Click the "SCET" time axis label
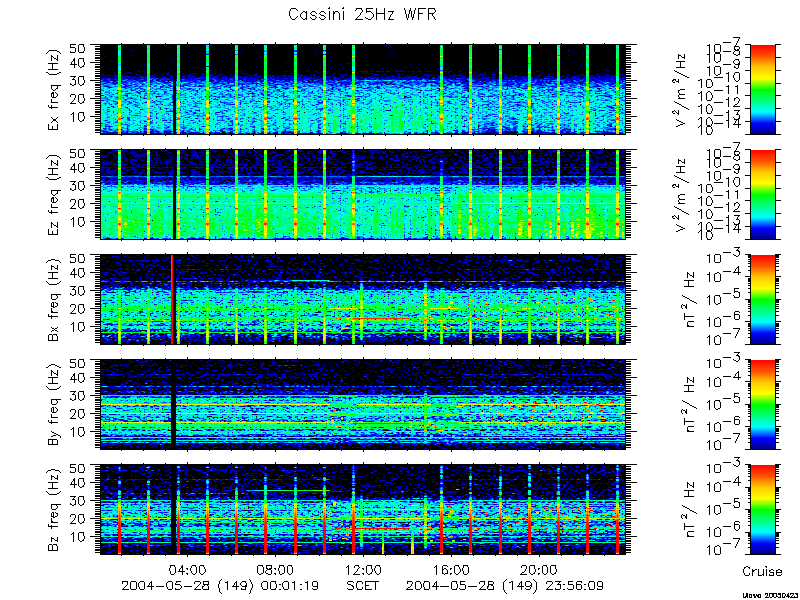 click(363, 585)
